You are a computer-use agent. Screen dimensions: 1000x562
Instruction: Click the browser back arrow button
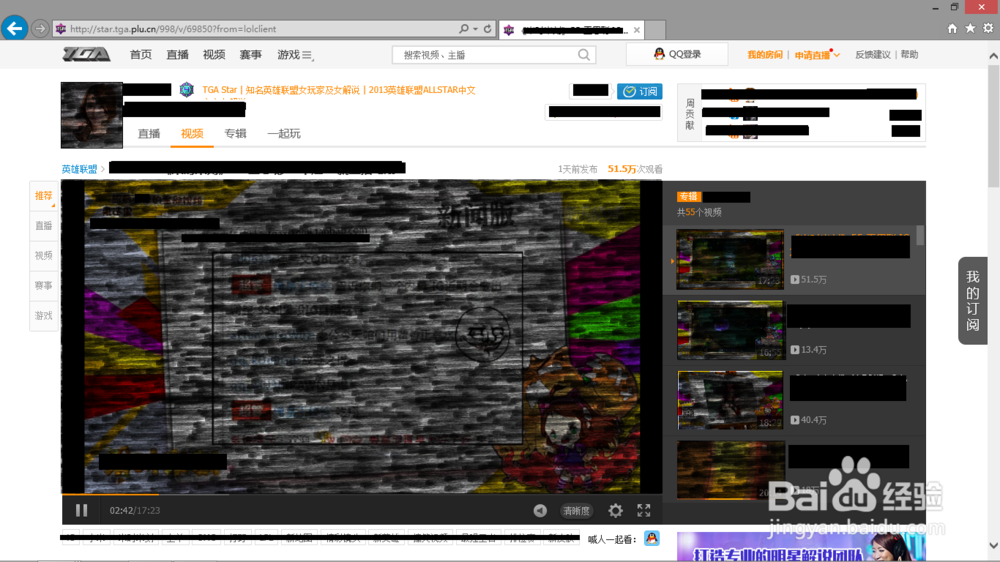click(x=14, y=28)
